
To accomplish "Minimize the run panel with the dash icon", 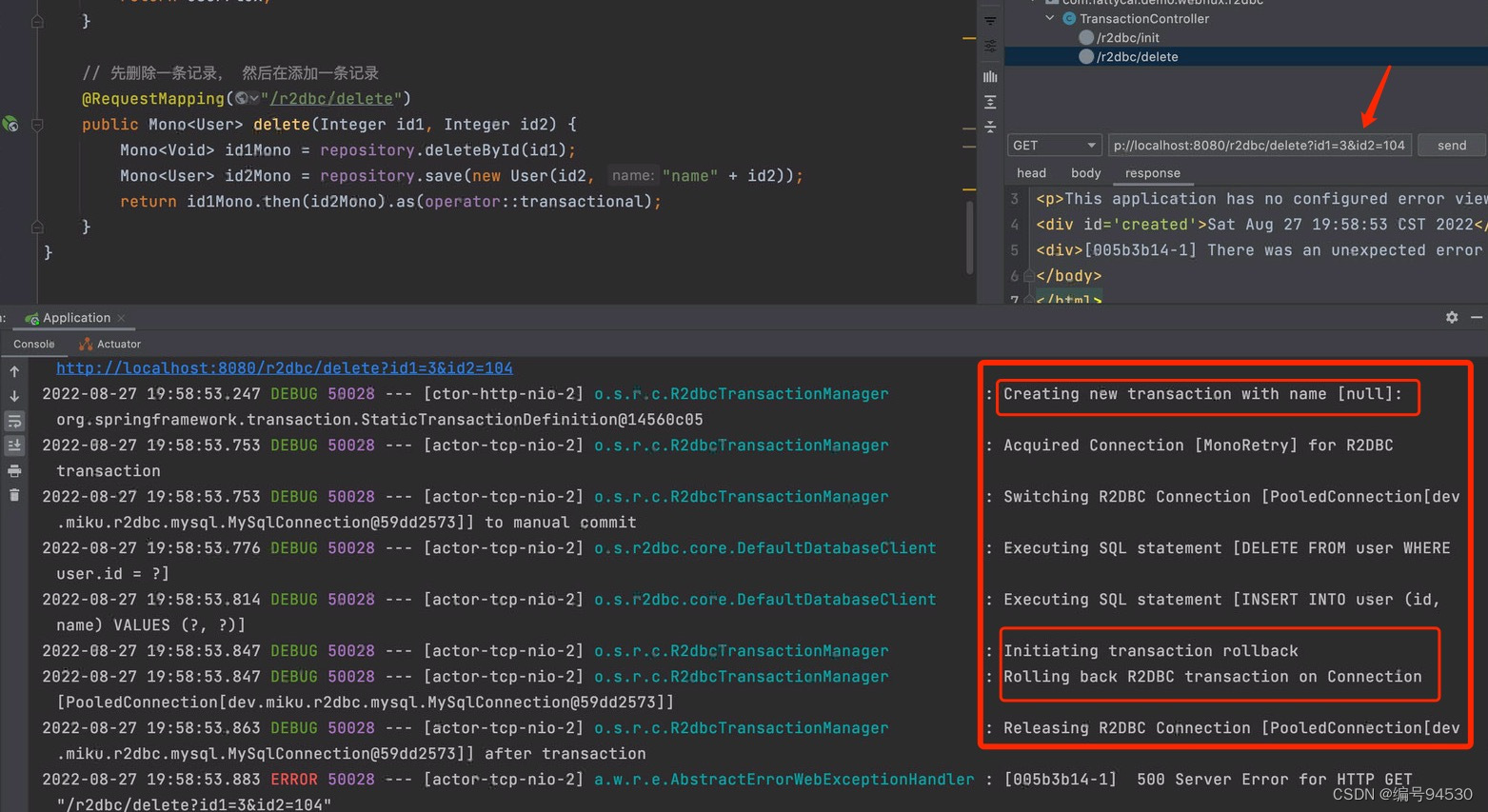I will 1477,317.
